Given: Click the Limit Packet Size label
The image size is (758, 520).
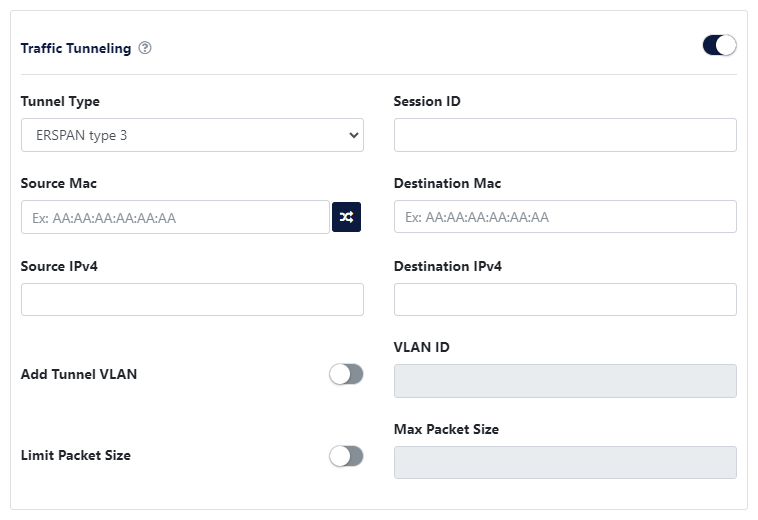Looking at the screenshot, I should (76, 455).
